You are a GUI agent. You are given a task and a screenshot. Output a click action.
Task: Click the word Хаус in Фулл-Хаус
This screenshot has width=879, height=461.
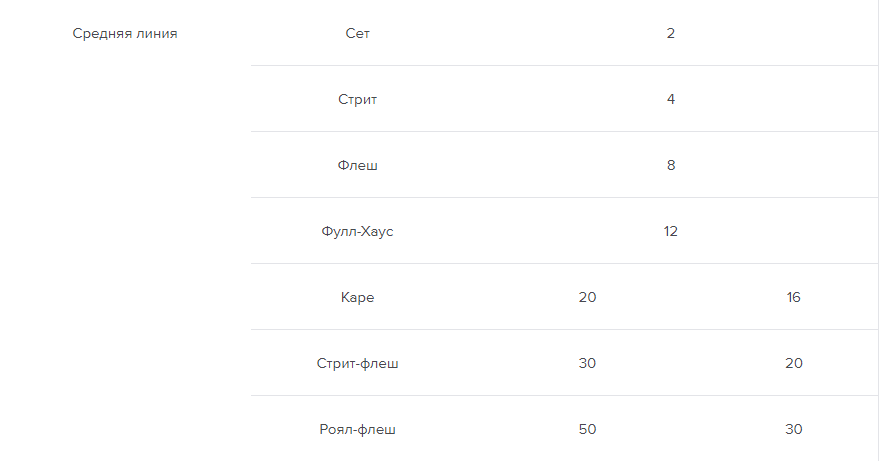pos(377,231)
